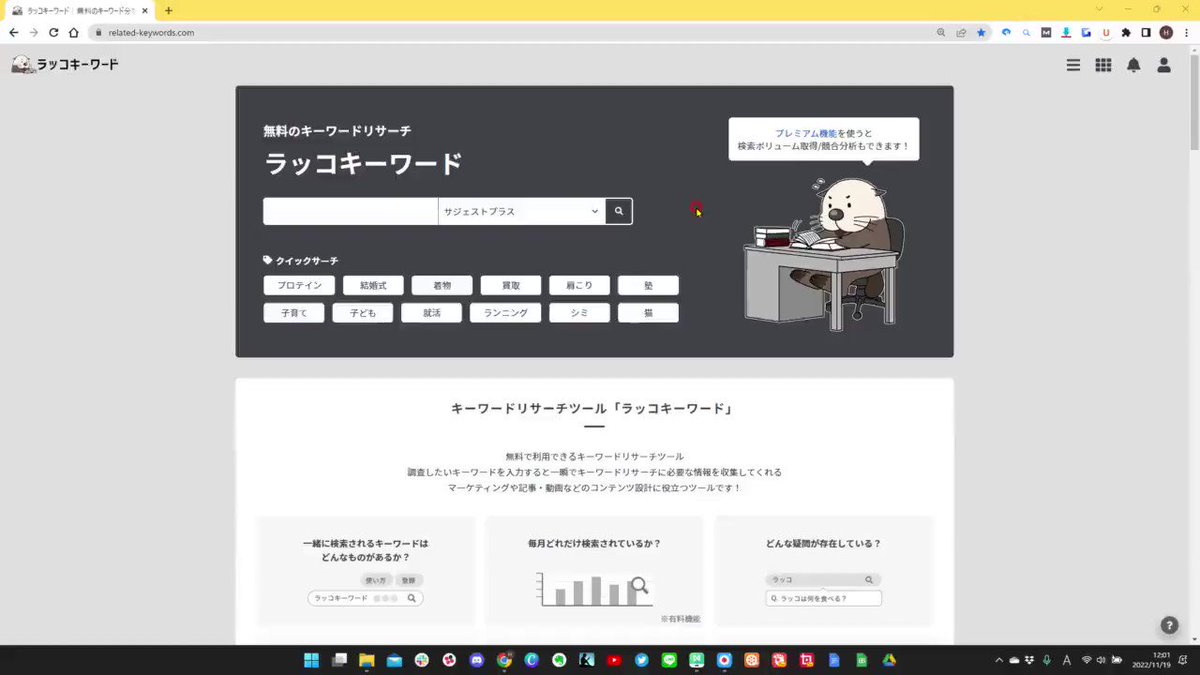Screen dimensions: 1200x675
Task: Open Discord from the taskbar
Action: (476, 660)
